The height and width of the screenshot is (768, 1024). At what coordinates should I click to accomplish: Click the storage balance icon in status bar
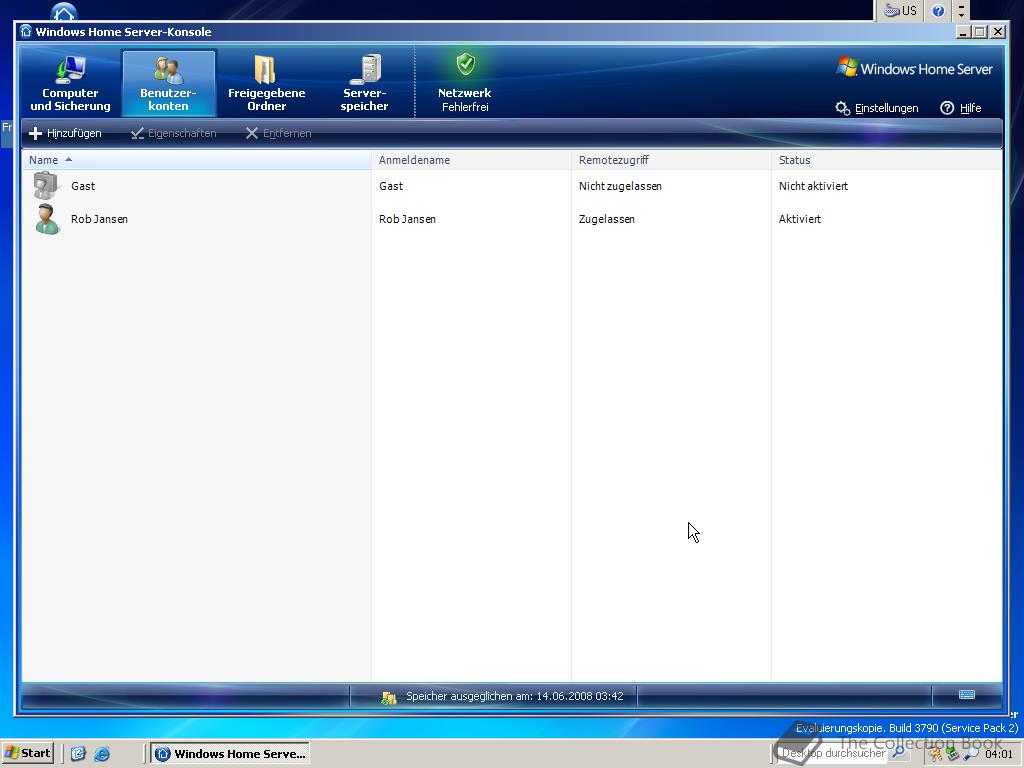click(389, 697)
